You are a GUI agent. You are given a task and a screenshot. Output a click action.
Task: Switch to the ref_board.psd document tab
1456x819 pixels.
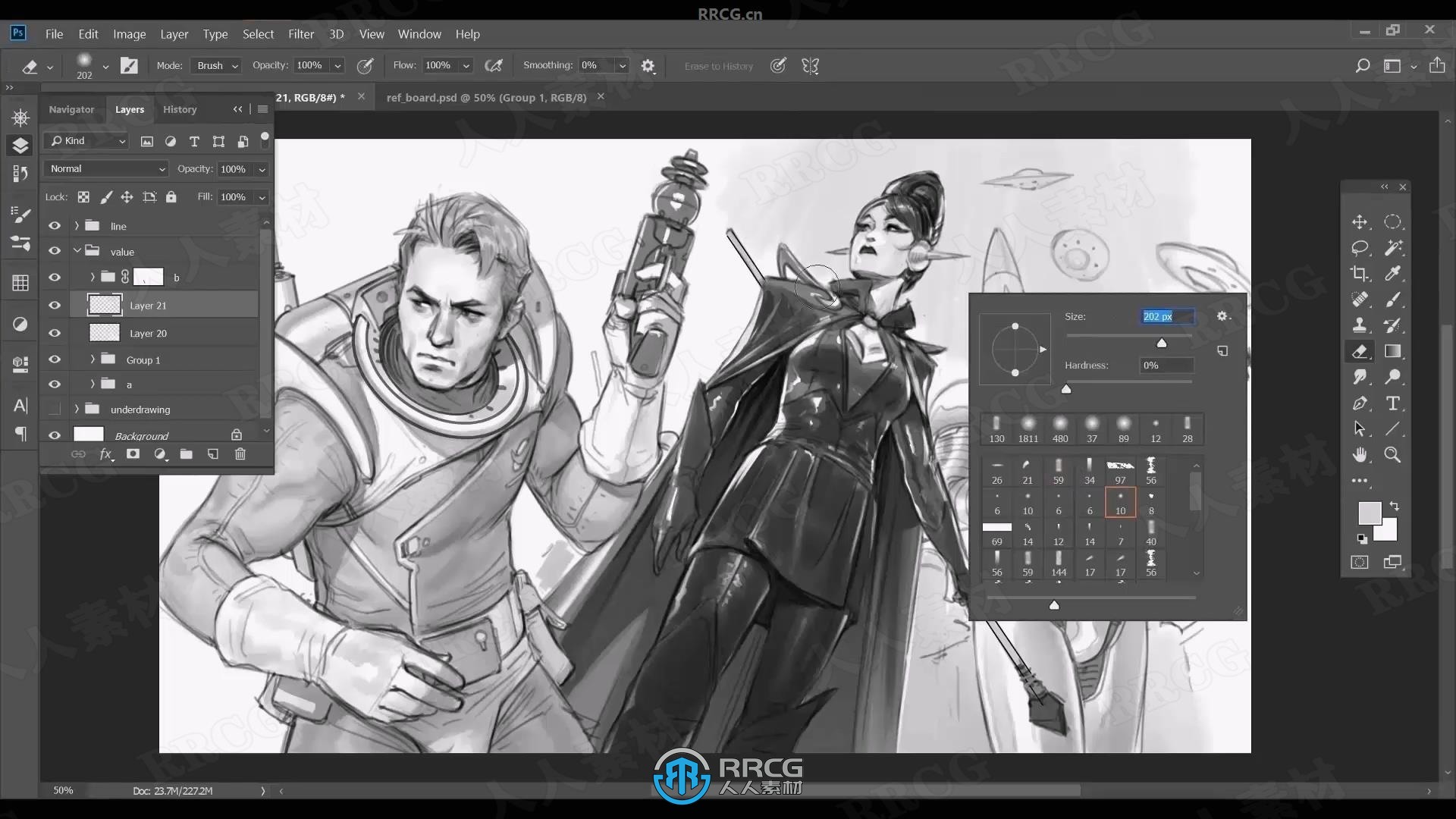tap(486, 97)
